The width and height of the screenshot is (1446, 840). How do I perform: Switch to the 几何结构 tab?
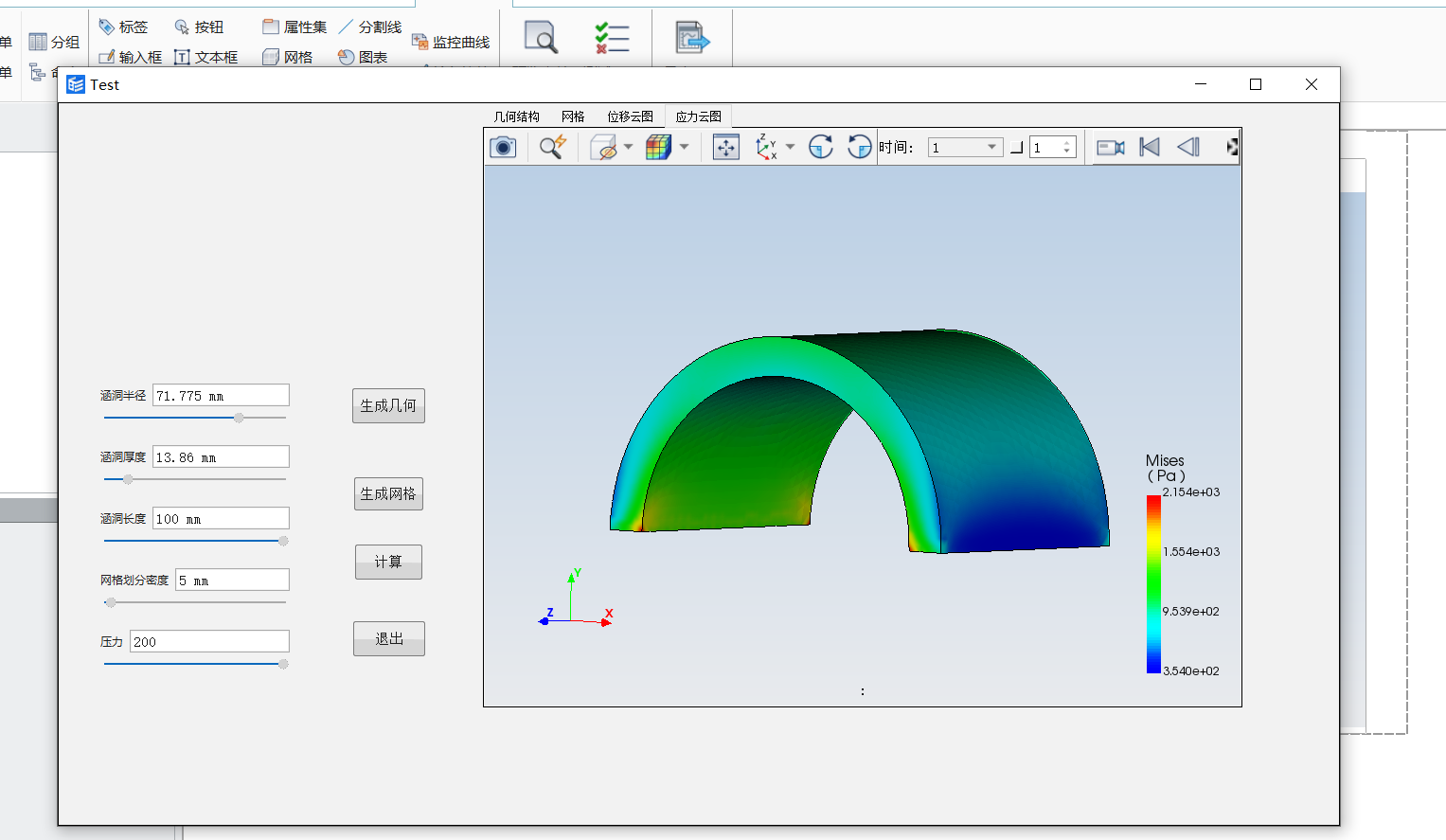(x=516, y=116)
